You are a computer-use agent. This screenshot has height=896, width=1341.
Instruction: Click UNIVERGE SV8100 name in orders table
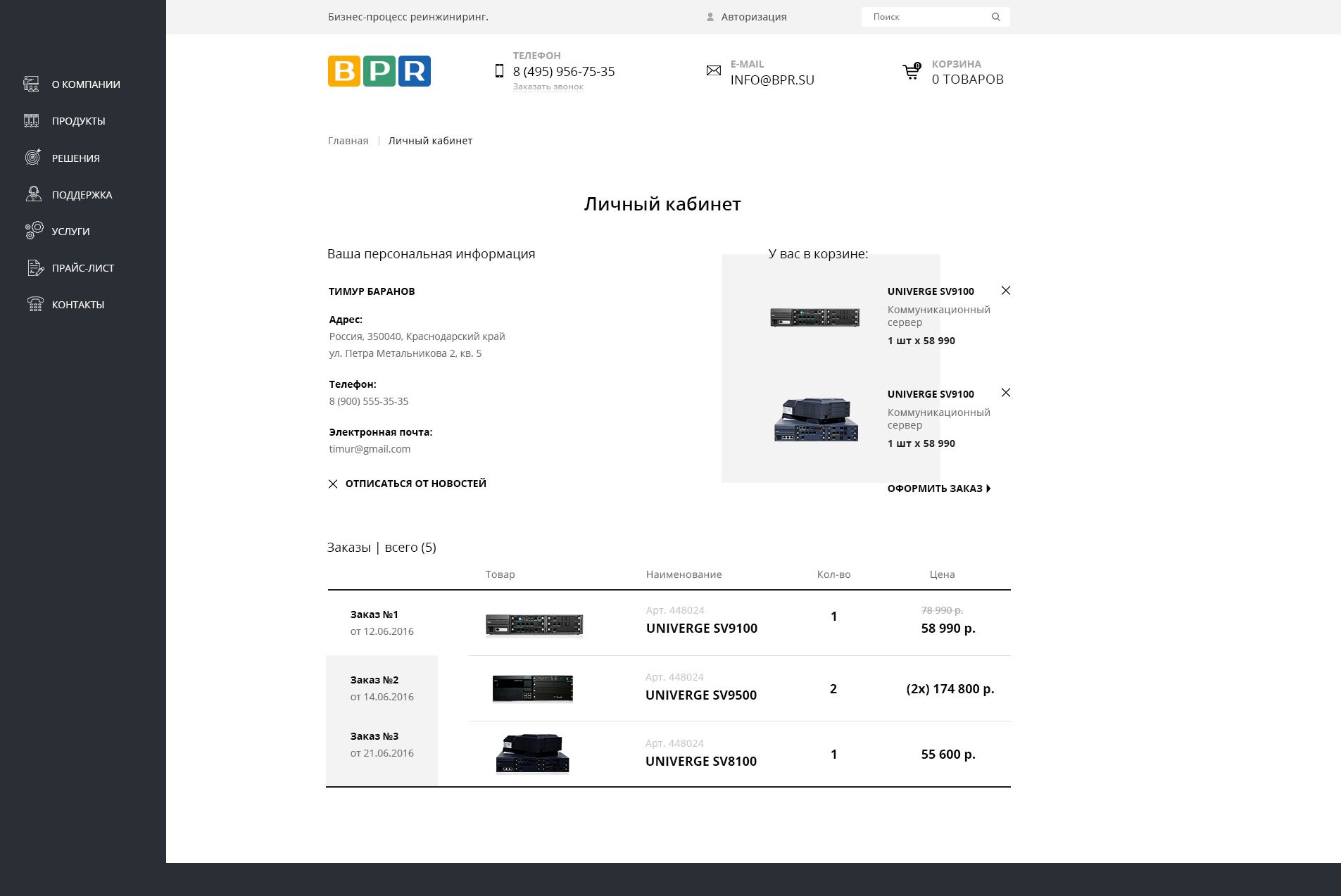(x=701, y=762)
